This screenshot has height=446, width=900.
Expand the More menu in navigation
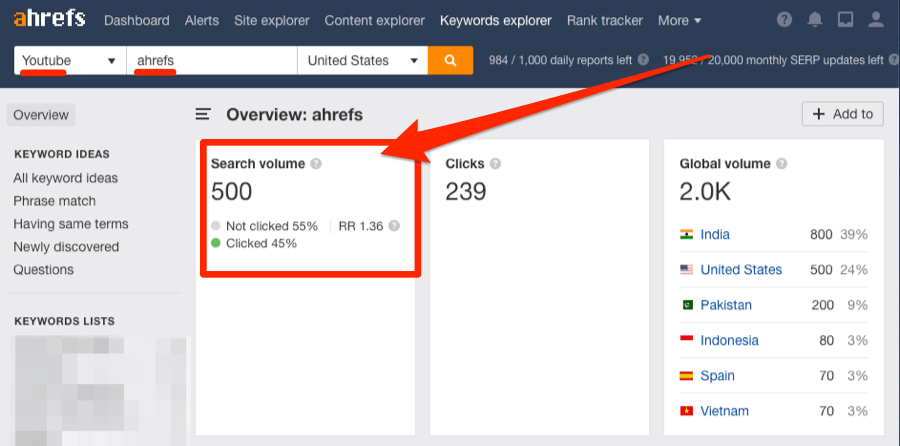[x=680, y=21]
